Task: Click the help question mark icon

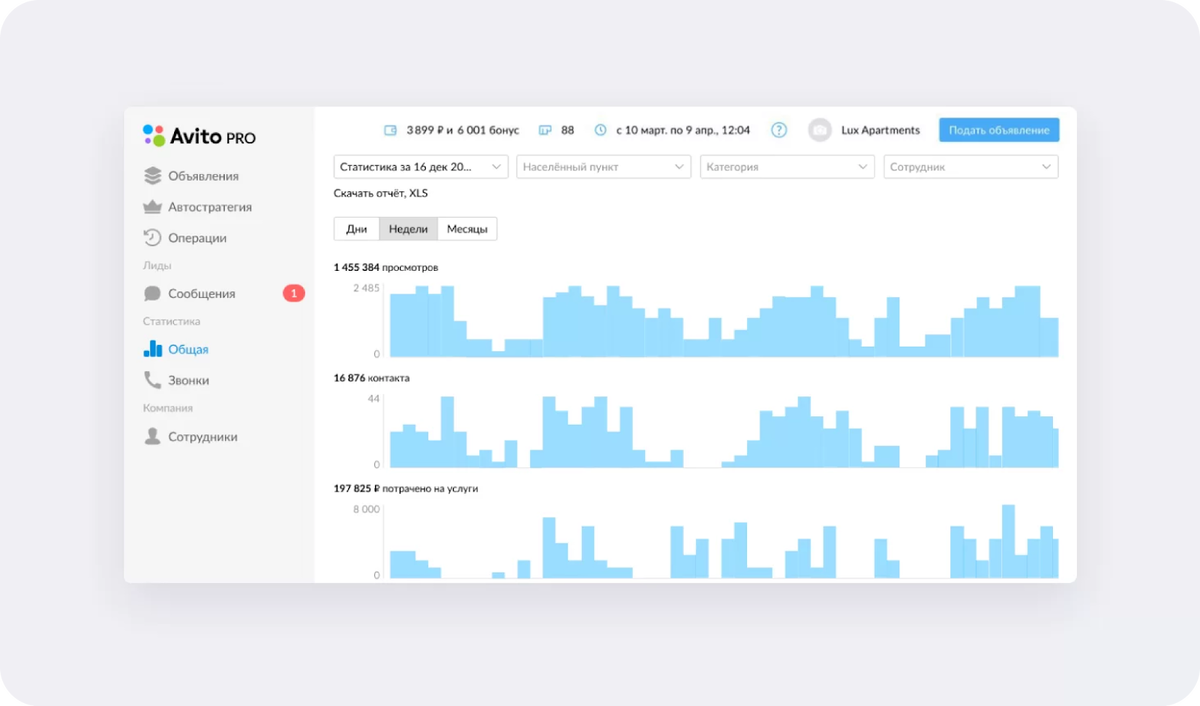Action: click(779, 130)
